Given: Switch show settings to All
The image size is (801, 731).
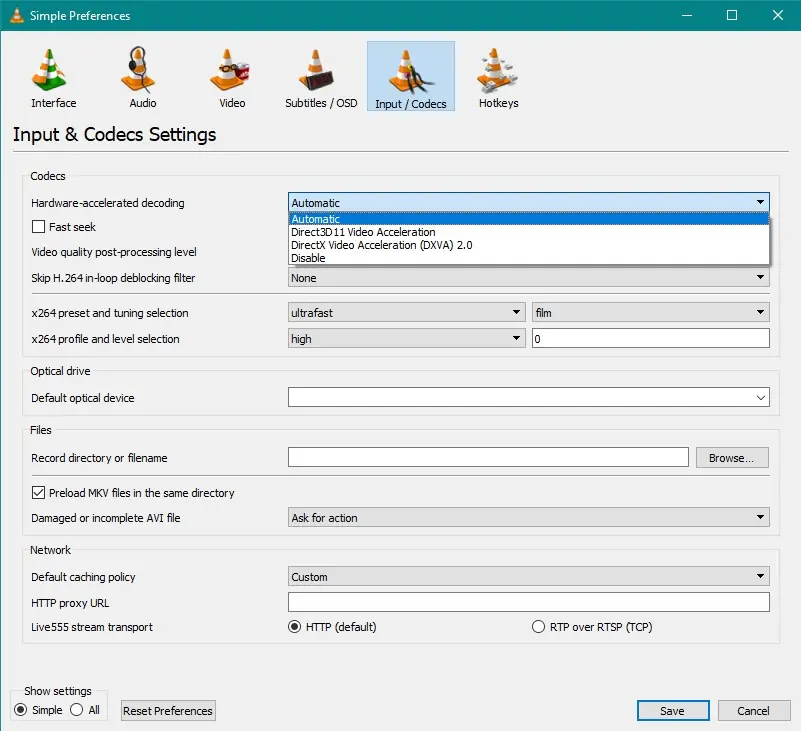Looking at the screenshot, I should (x=77, y=710).
